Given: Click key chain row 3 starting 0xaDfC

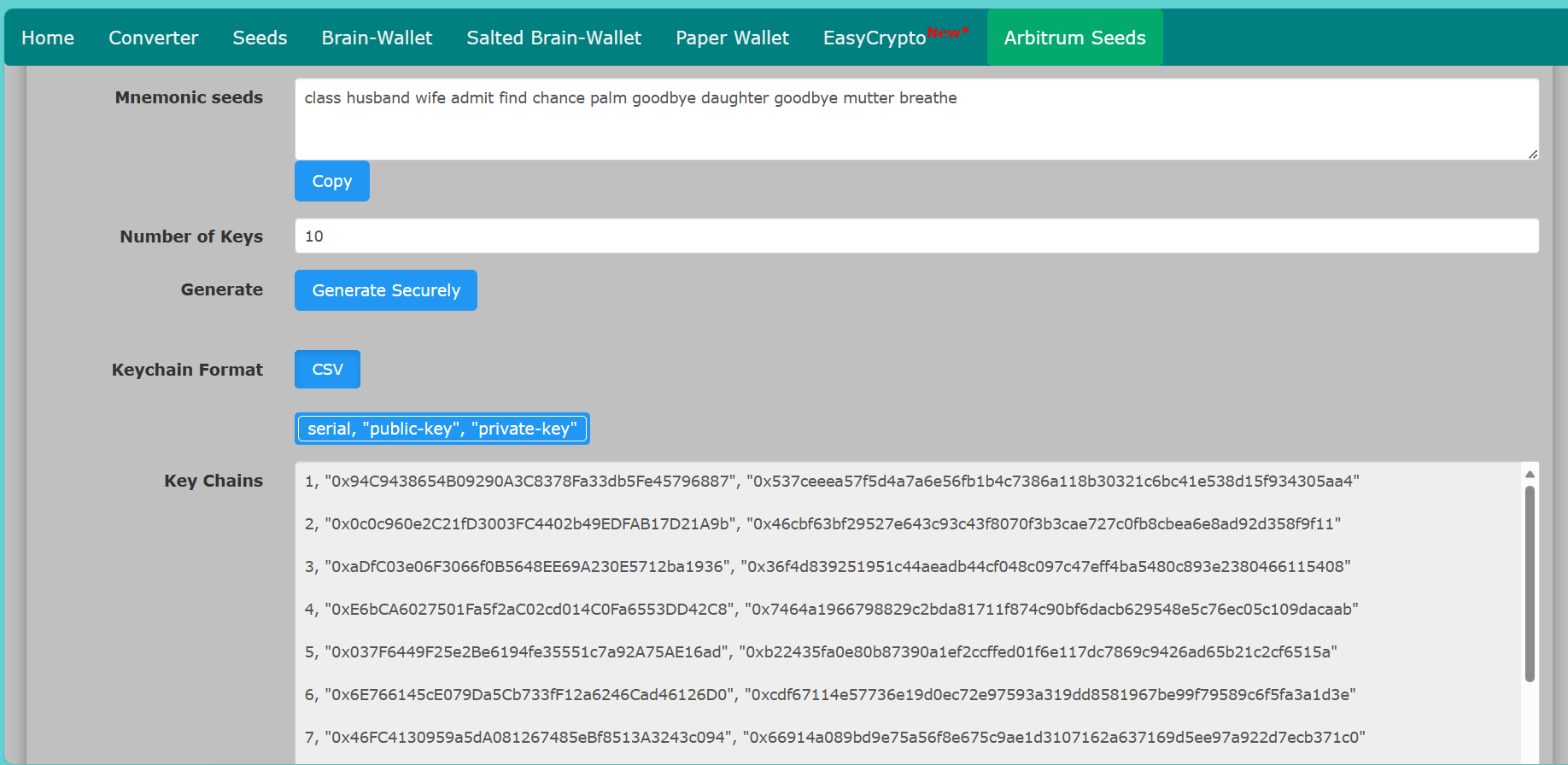Looking at the screenshot, I should [828, 567].
